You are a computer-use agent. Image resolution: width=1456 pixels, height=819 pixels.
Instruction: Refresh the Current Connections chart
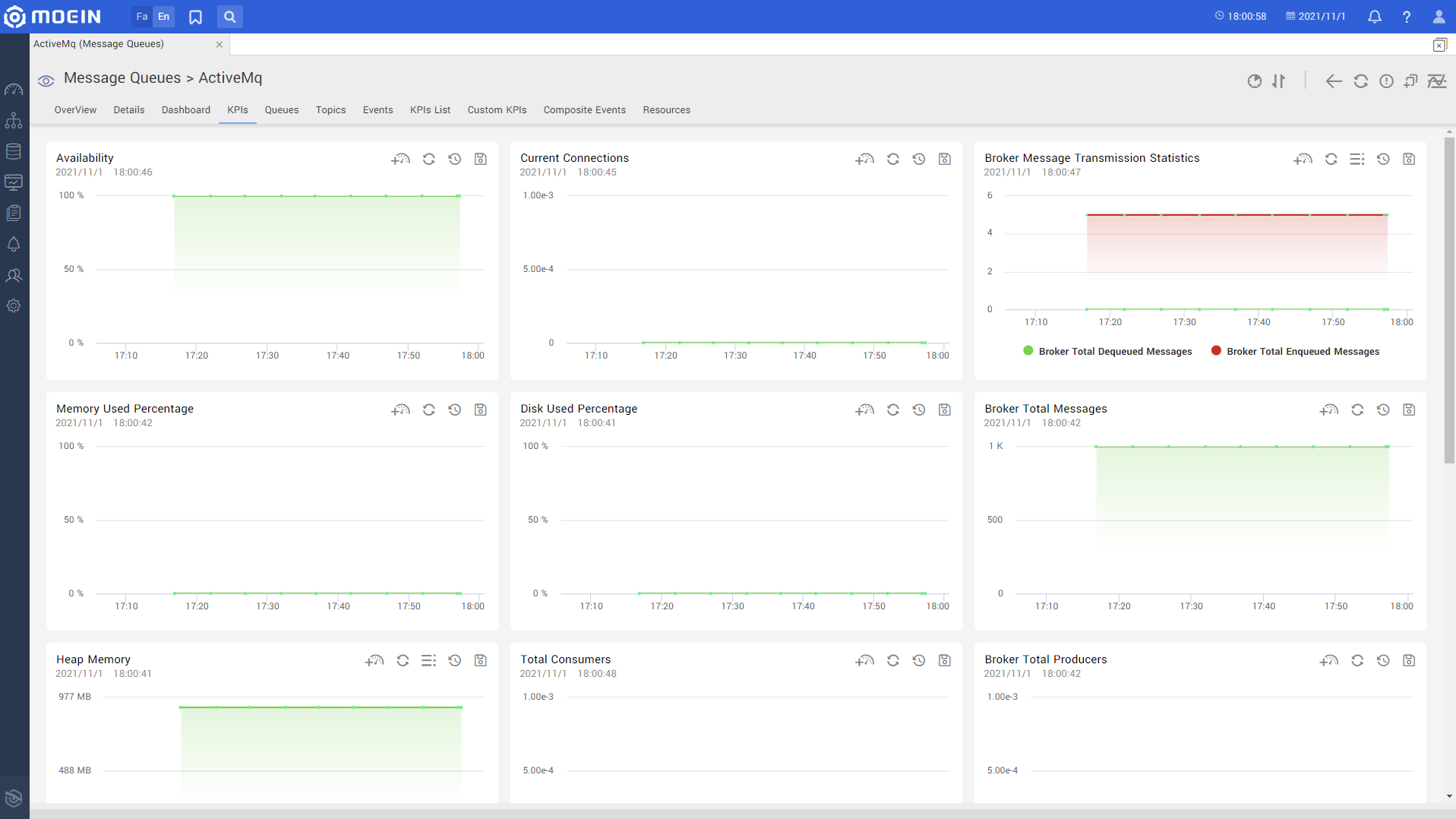tap(893, 160)
